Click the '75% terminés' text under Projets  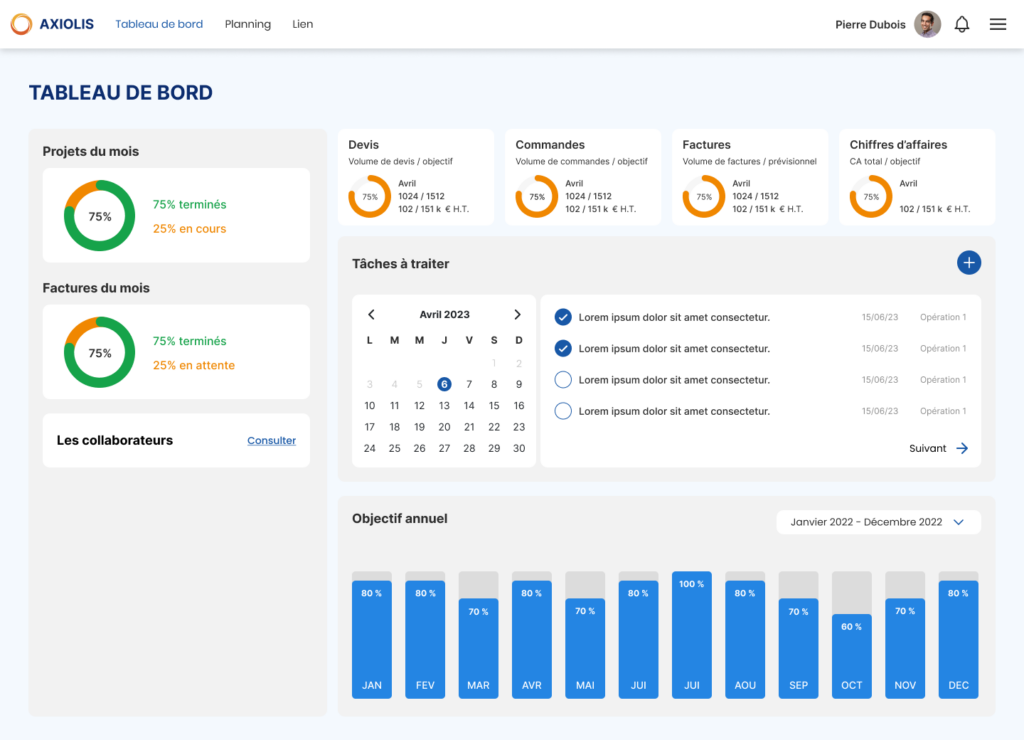tap(189, 204)
